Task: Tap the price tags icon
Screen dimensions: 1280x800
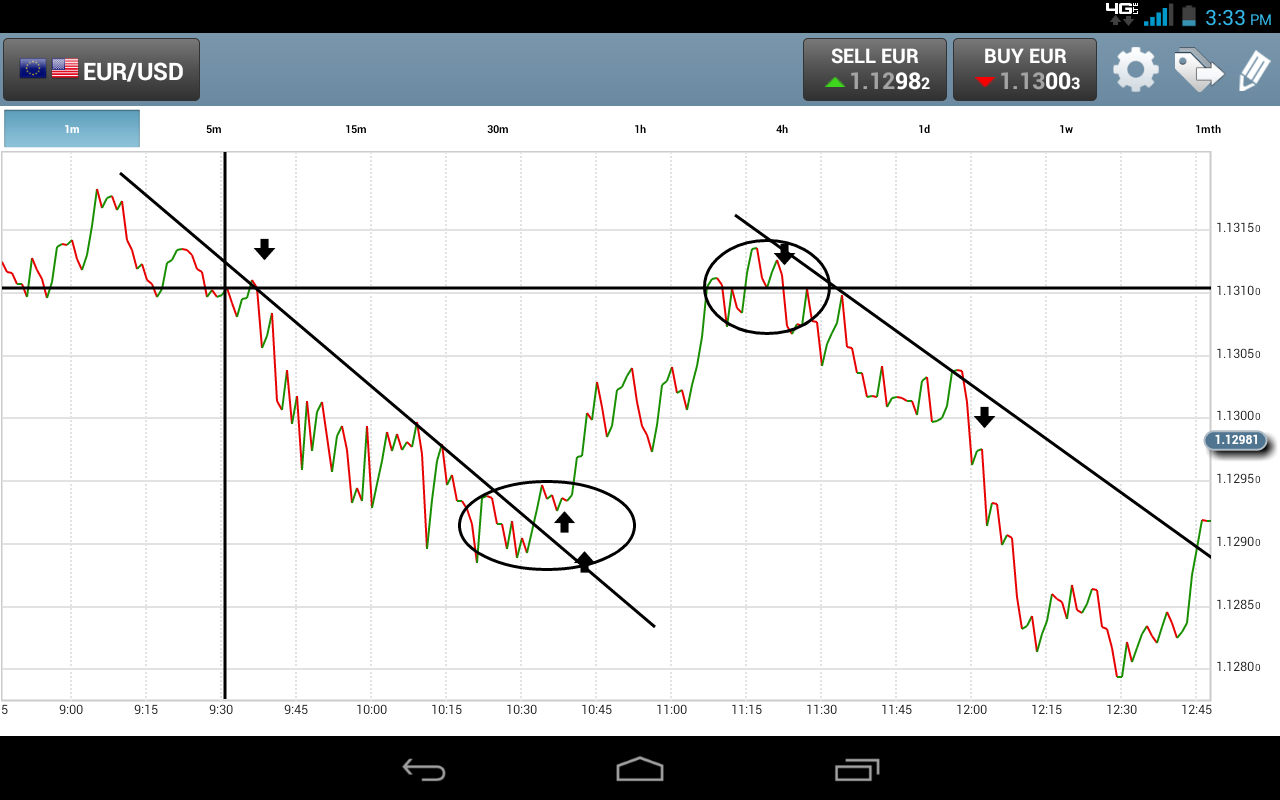Action: (1198, 70)
